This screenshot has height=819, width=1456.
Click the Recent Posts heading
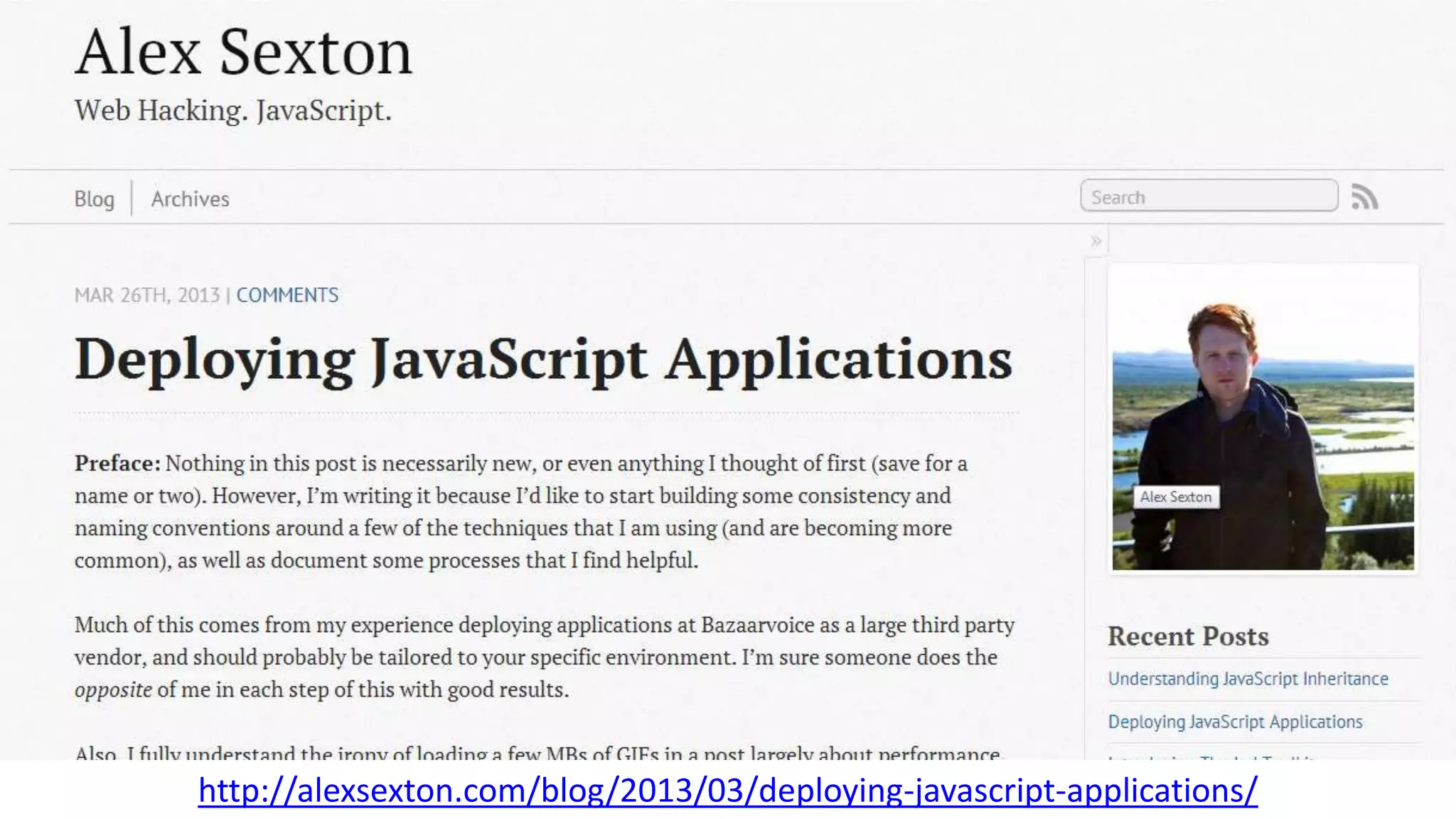click(1188, 636)
